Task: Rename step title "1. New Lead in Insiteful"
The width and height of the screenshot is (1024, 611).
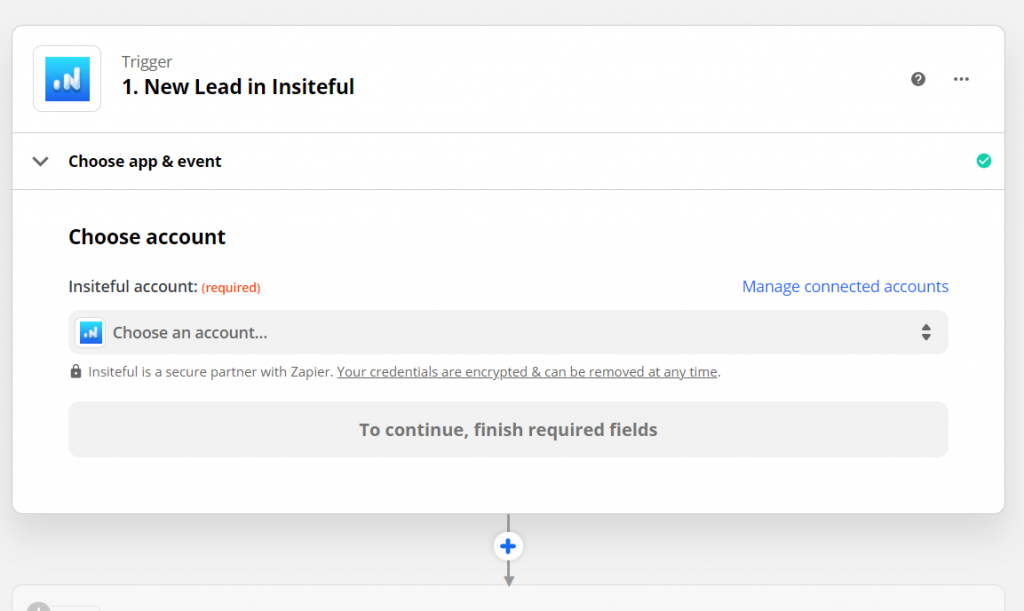Action: [238, 87]
